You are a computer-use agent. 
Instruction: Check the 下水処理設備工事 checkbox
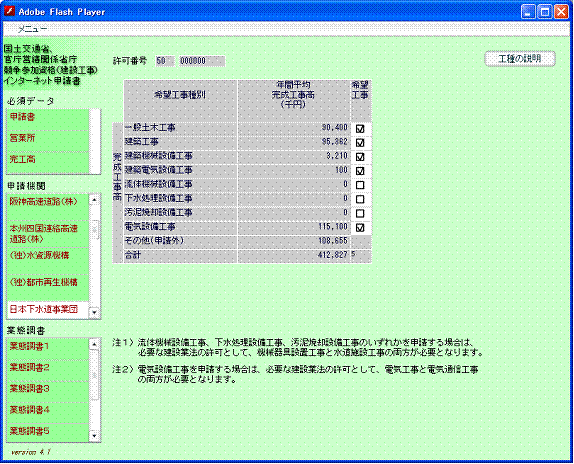tap(360, 199)
